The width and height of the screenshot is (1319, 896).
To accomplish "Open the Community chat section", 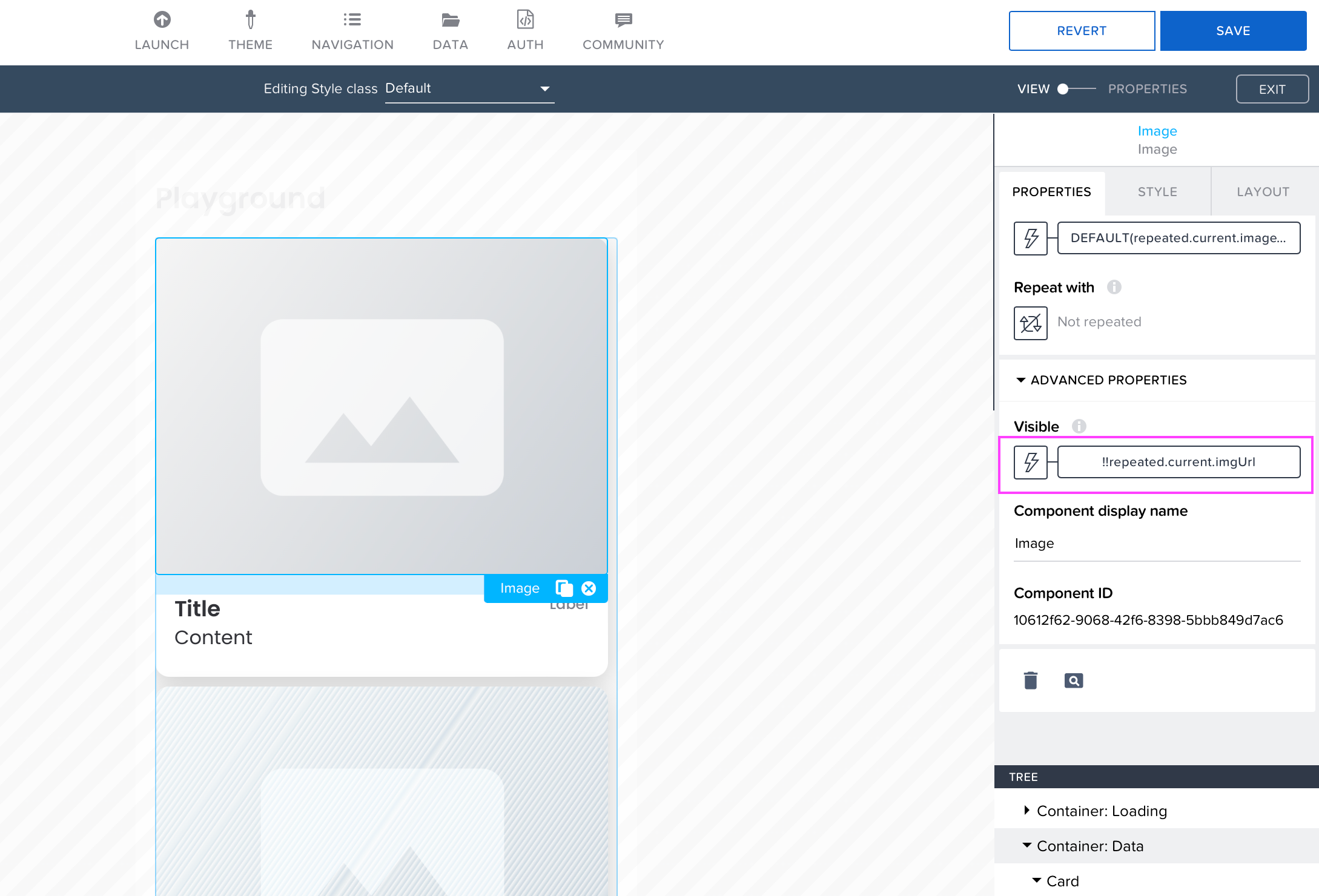I will [x=623, y=31].
